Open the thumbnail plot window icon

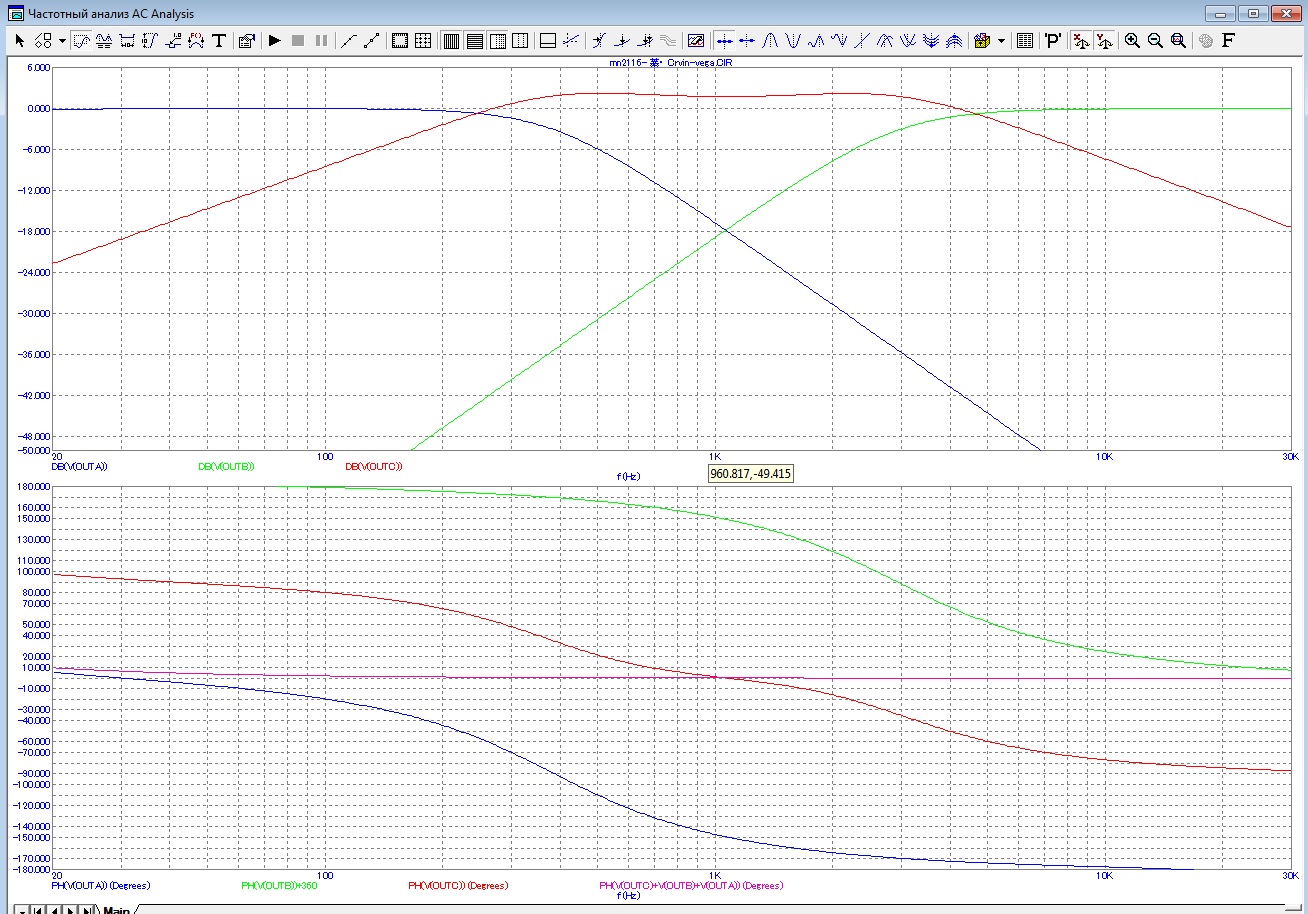[x=697, y=41]
